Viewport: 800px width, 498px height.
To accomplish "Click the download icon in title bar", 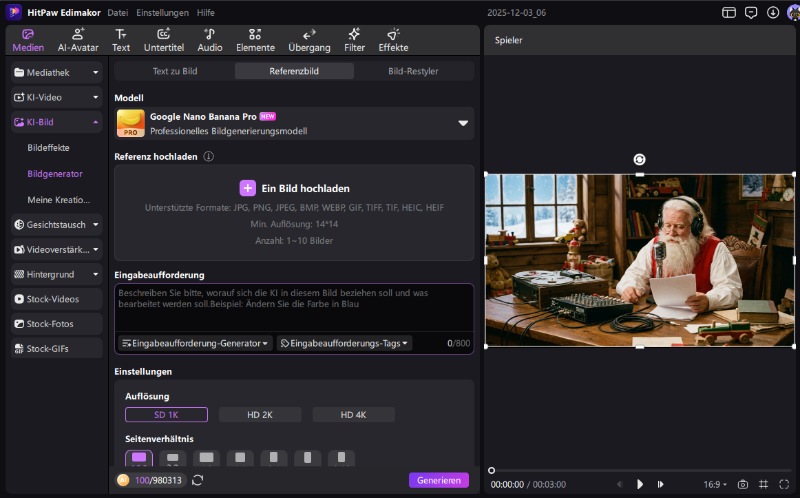I will (772, 13).
